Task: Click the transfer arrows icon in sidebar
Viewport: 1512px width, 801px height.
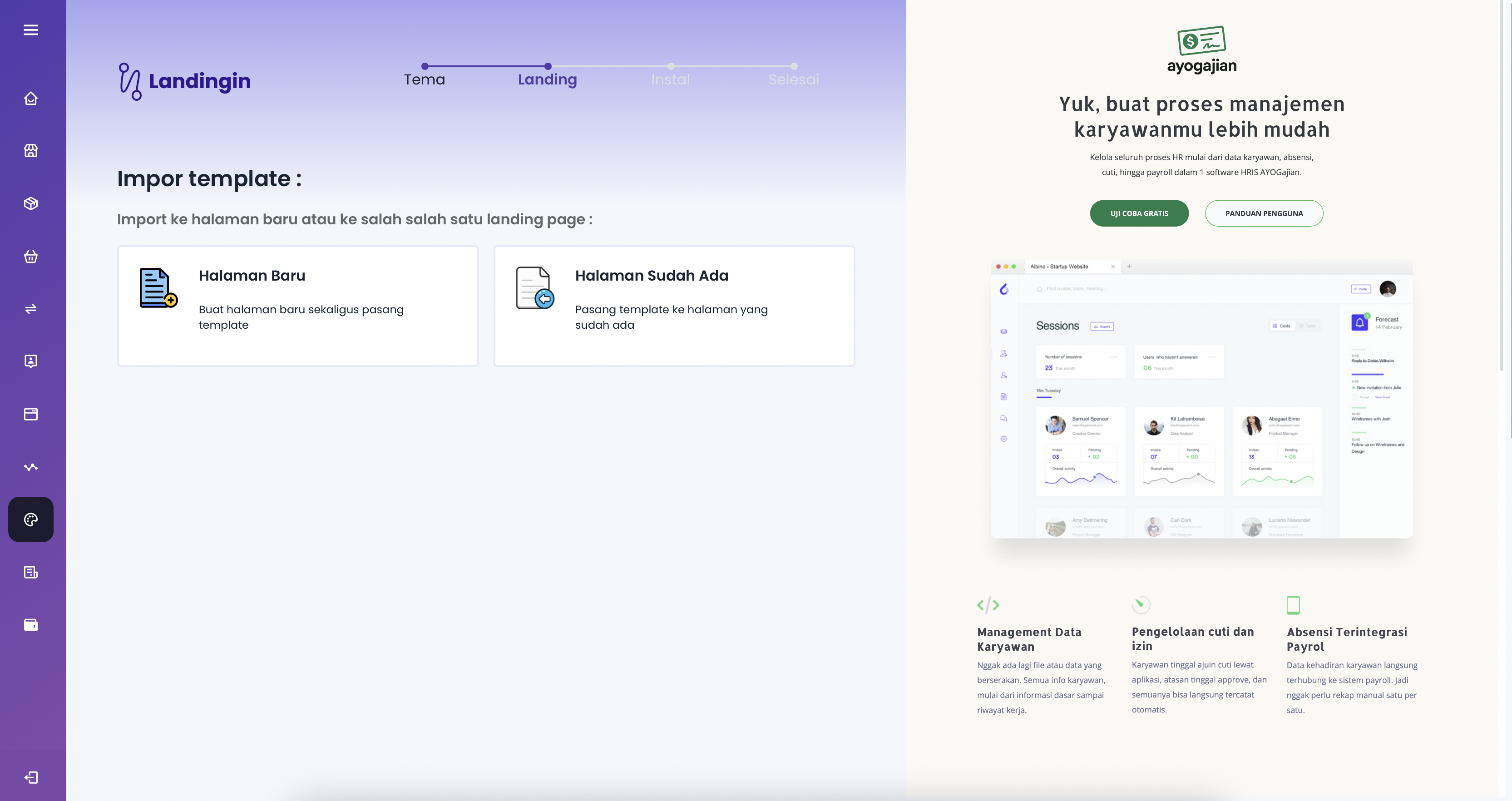Action: [x=30, y=309]
